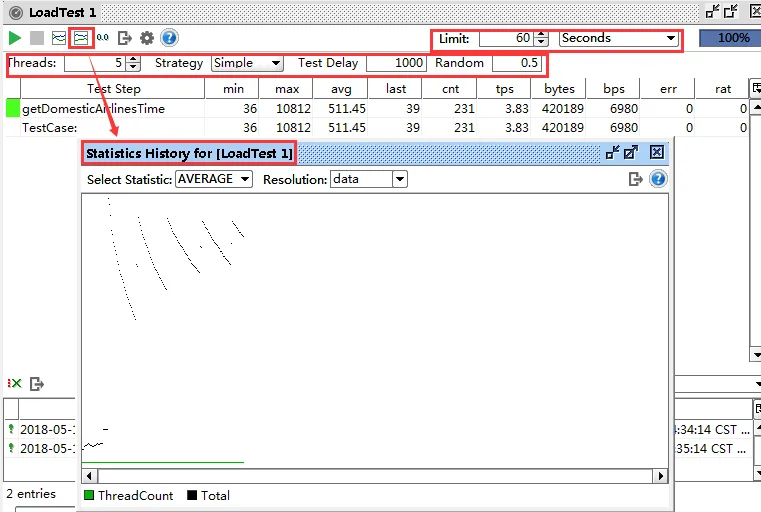
Task: Open help in Statistics History window
Action: pos(658,179)
